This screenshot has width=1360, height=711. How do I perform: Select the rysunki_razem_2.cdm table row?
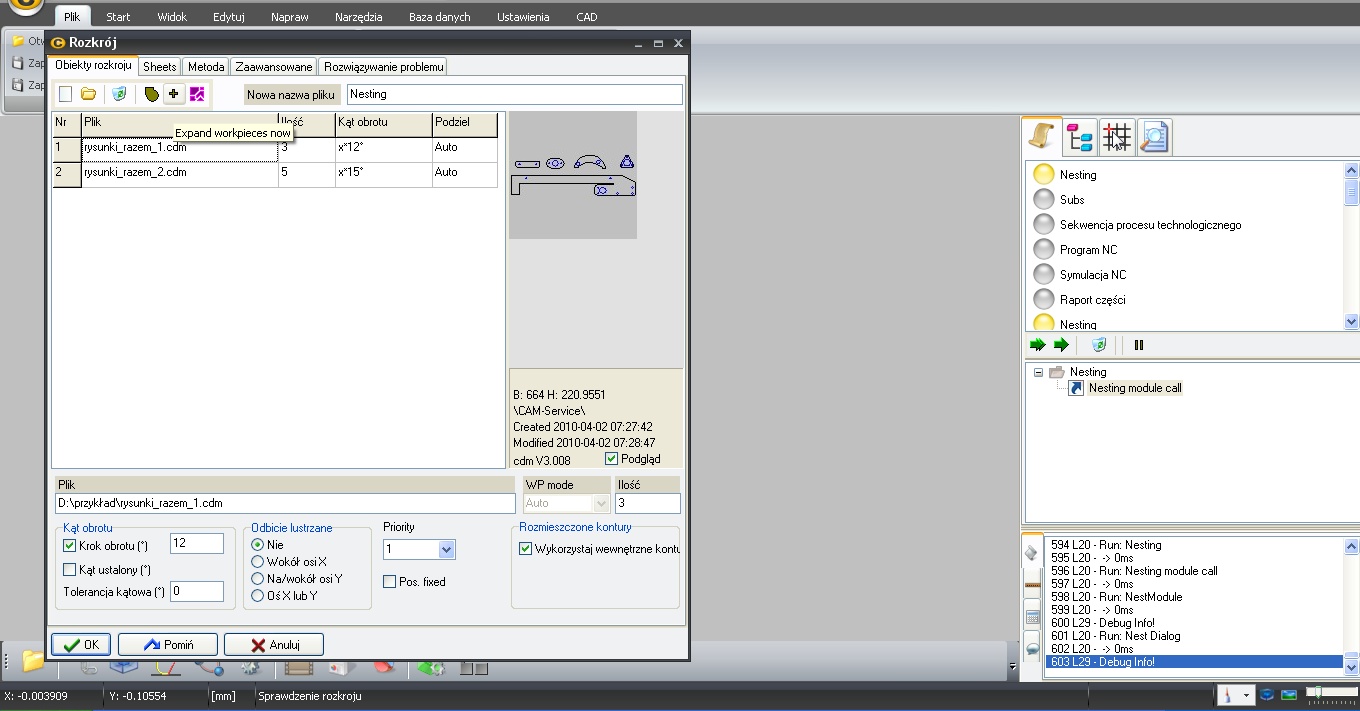275,173
